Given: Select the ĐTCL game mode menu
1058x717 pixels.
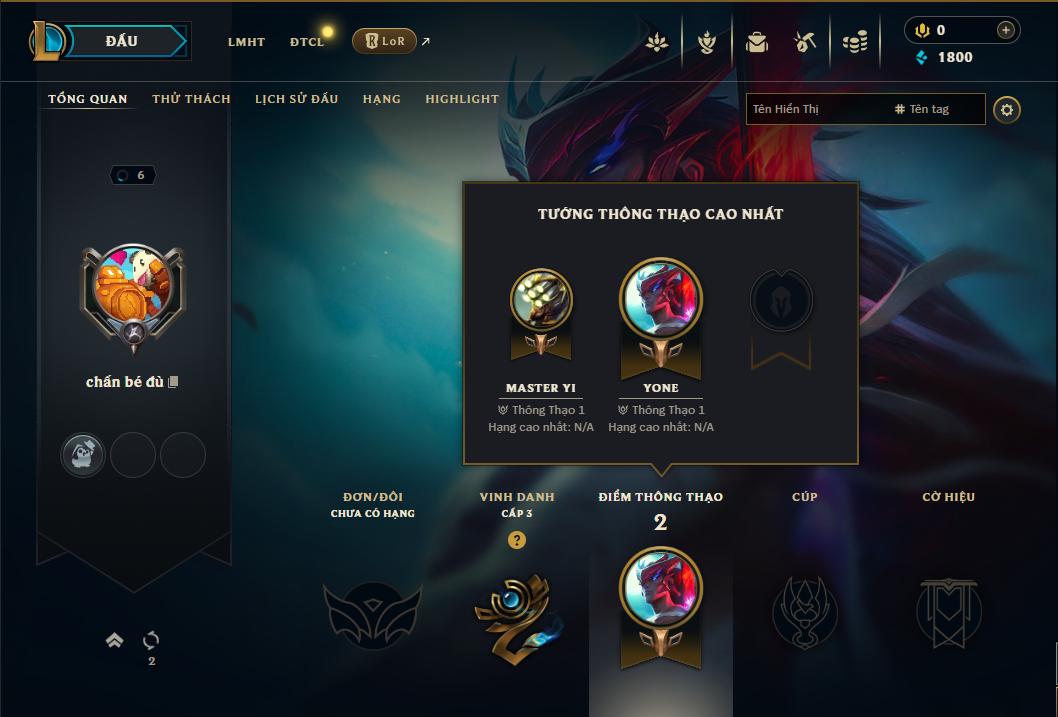Looking at the screenshot, I should (307, 42).
